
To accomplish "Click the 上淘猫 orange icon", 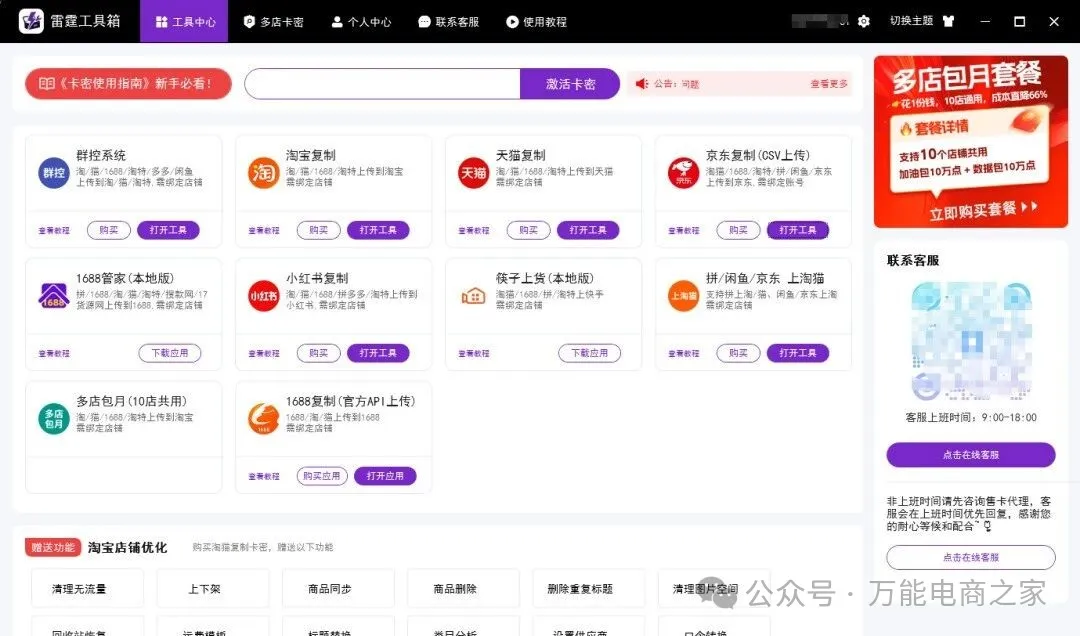I will click(x=683, y=295).
